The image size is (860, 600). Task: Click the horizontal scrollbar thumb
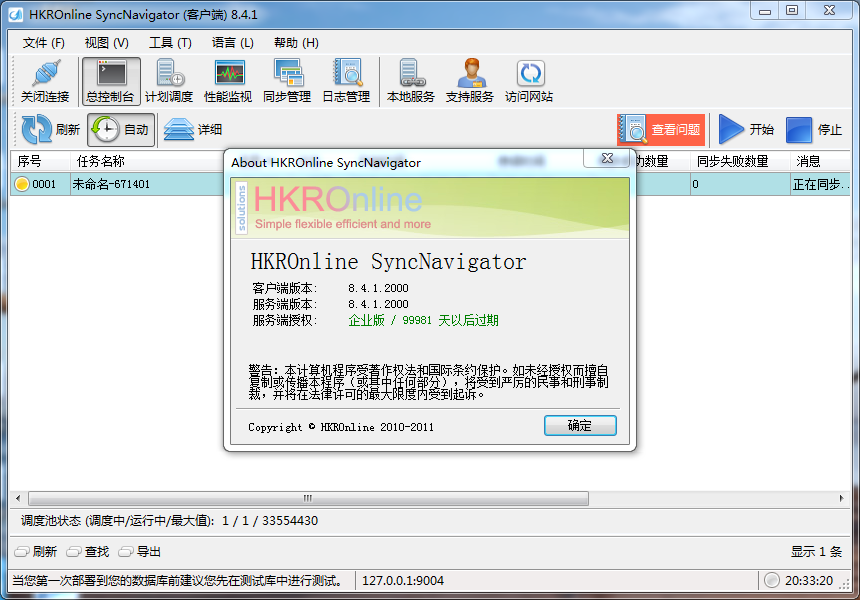[x=308, y=499]
